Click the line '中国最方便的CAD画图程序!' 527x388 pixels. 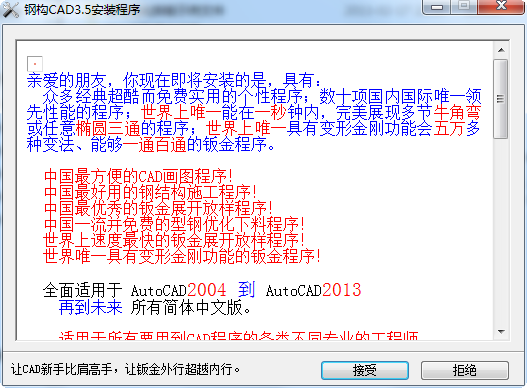point(138,176)
